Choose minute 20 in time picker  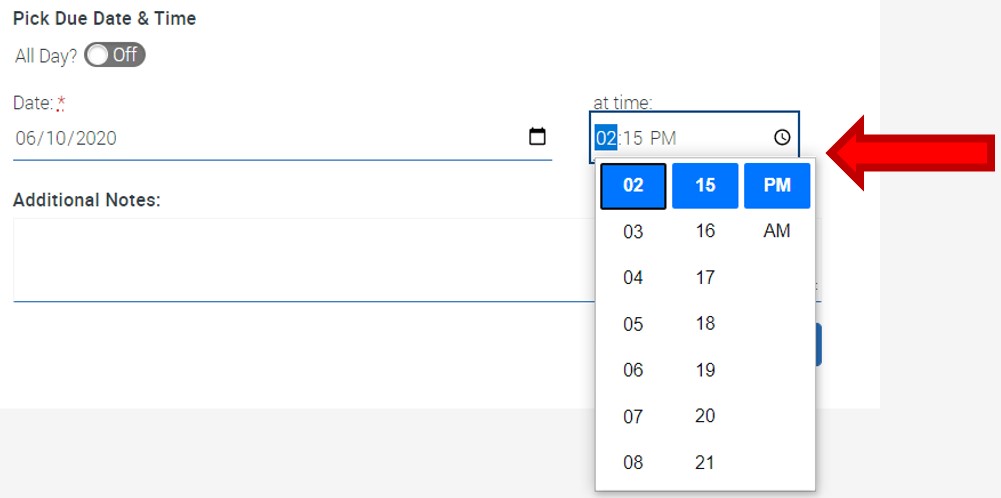[x=705, y=416]
